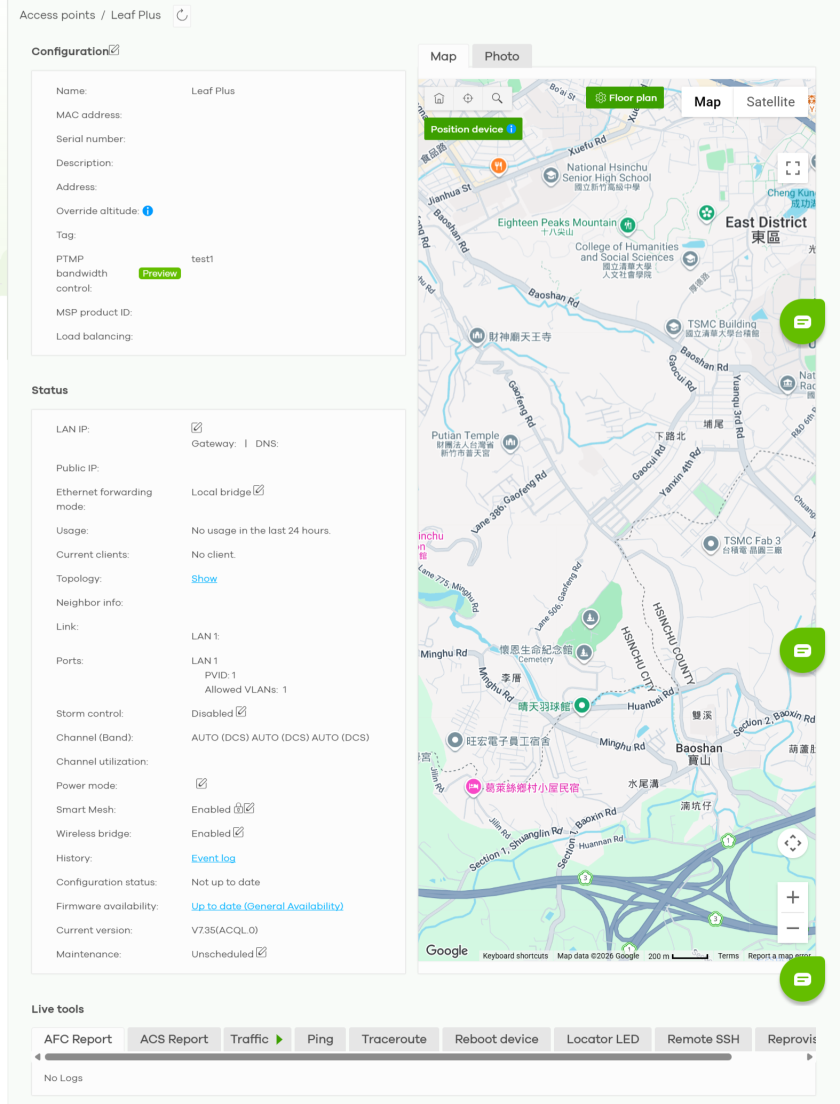Switch map to Satellite view

coord(770,102)
